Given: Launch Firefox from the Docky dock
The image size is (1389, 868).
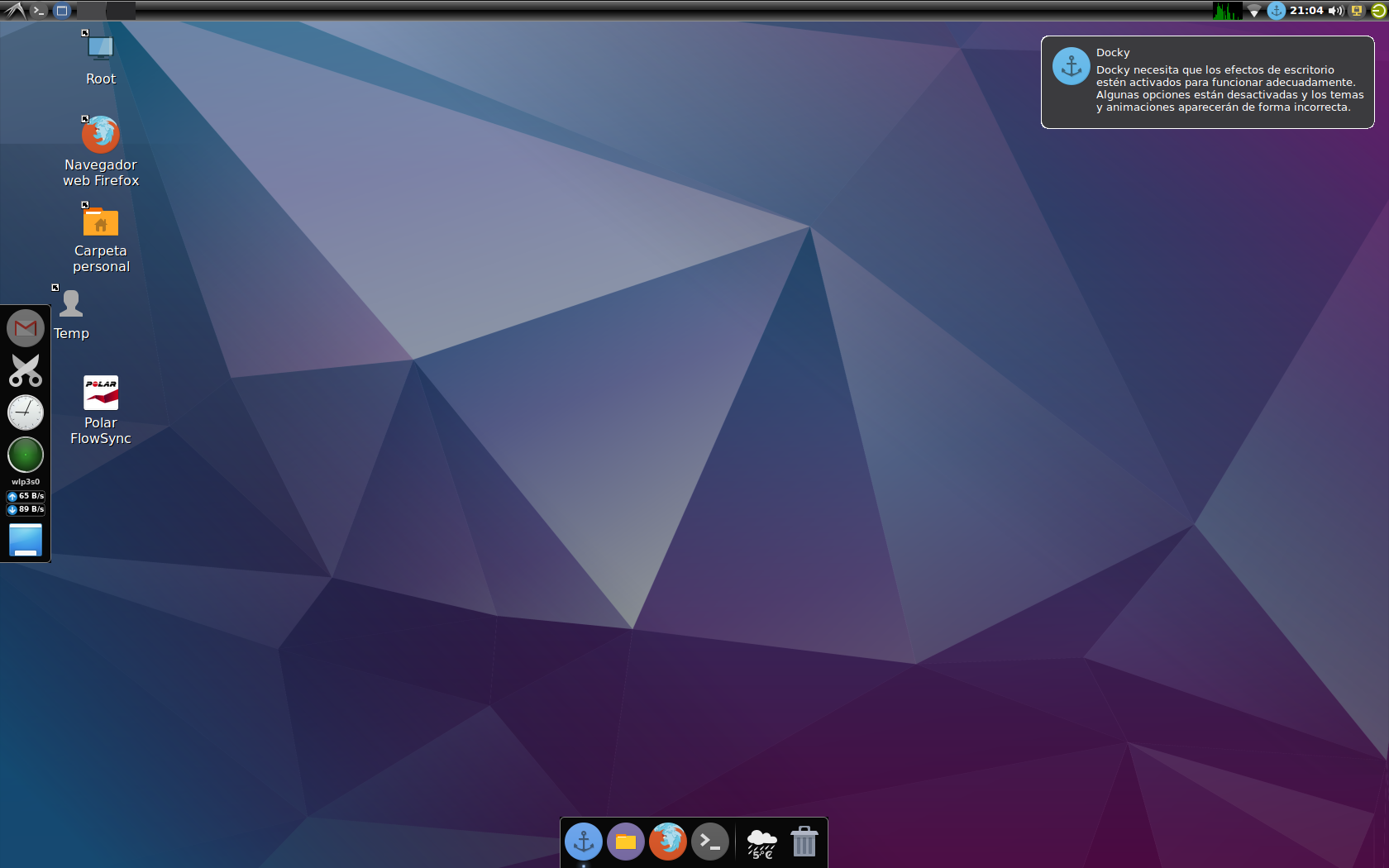Looking at the screenshot, I should click(668, 842).
